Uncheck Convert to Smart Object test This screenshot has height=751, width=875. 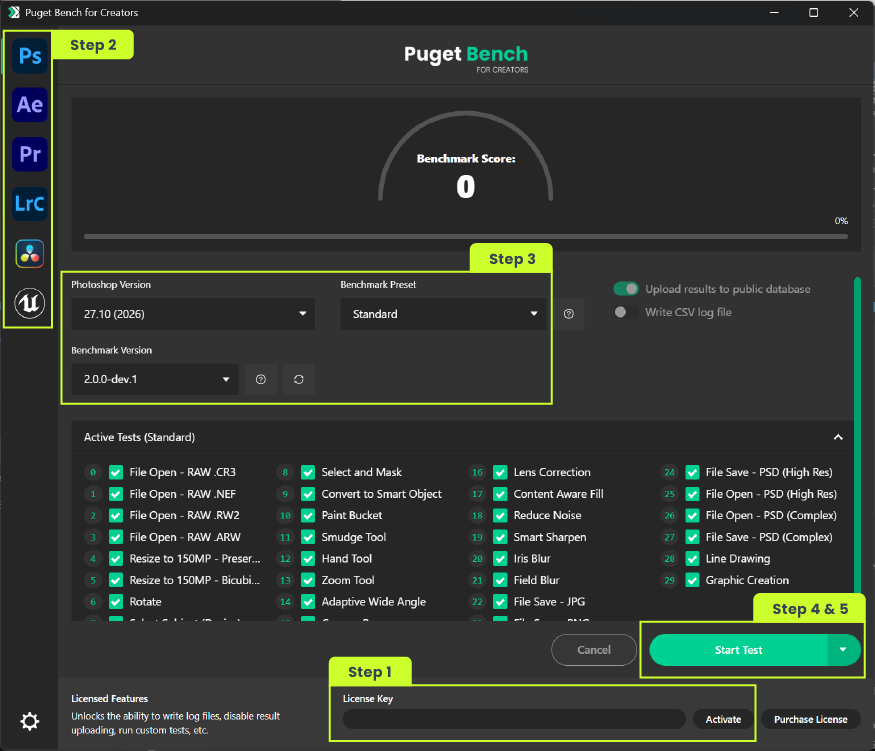[308, 494]
